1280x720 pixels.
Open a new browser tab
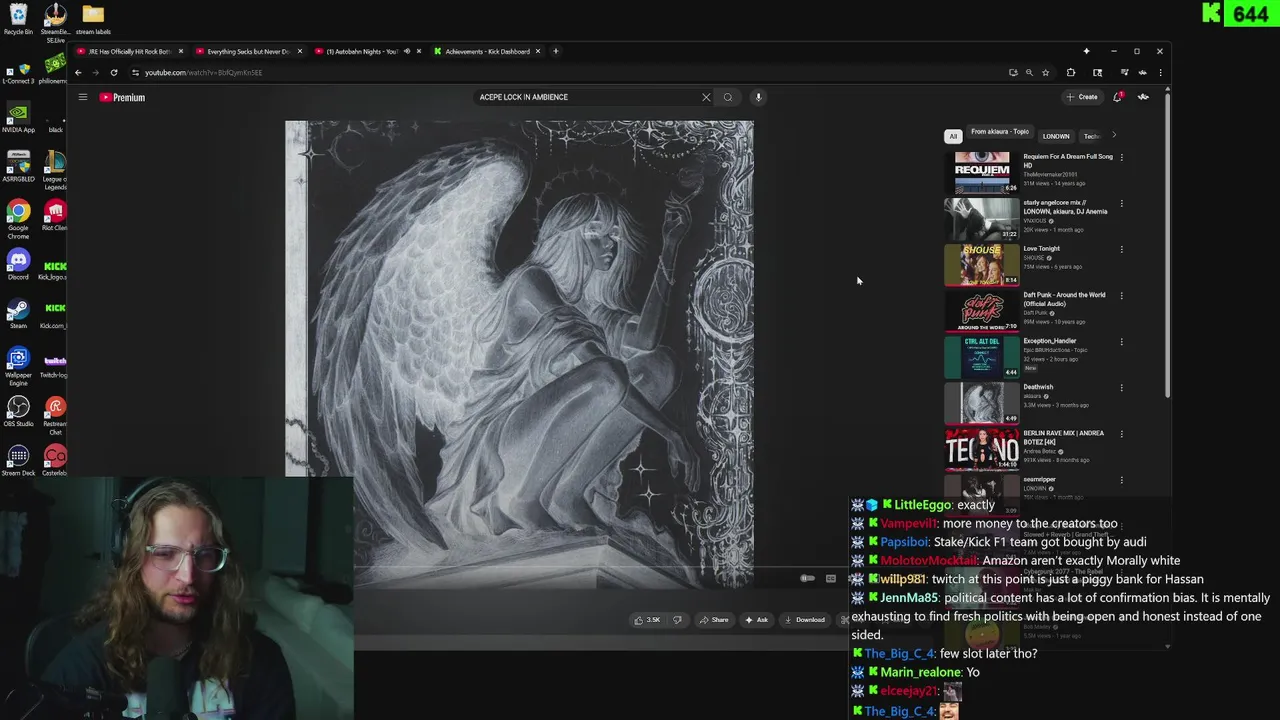(x=556, y=51)
